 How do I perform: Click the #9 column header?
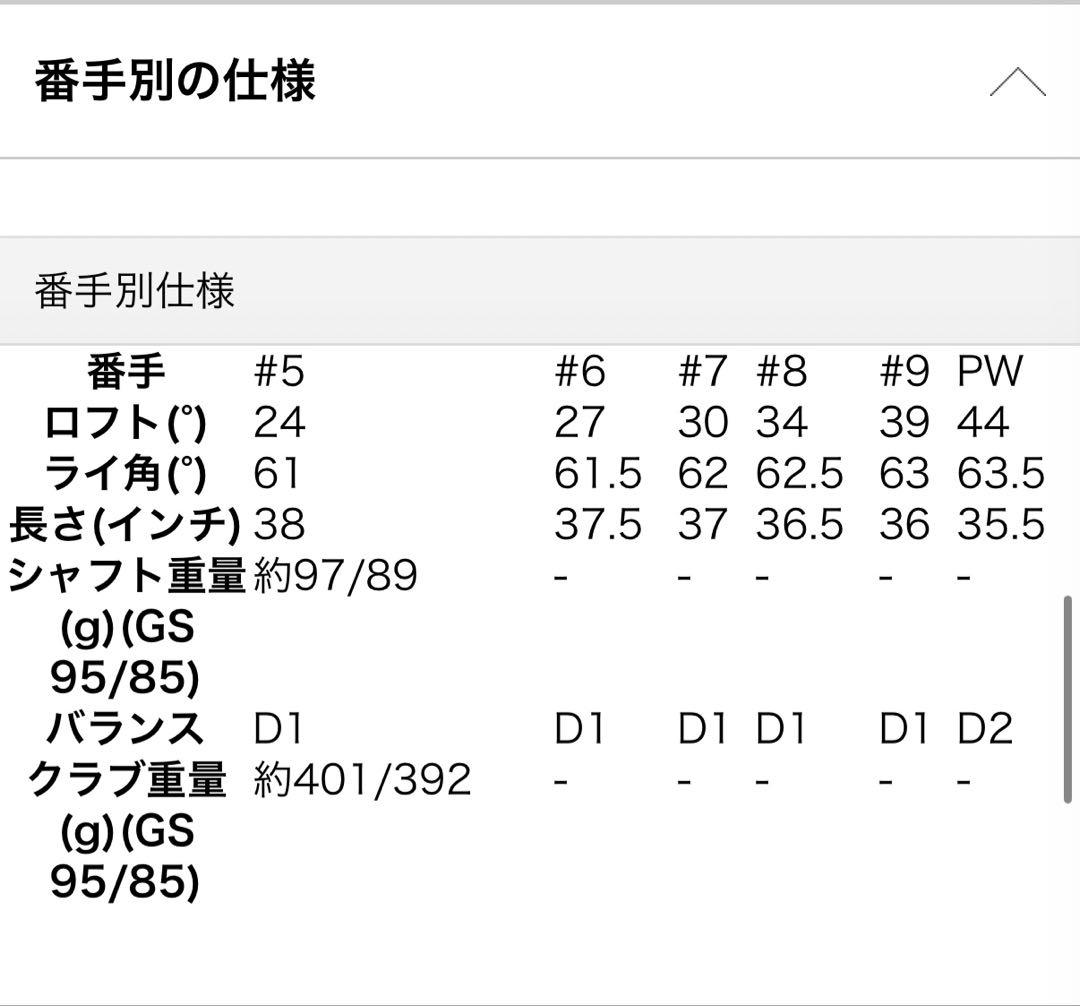click(x=904, y=372)
